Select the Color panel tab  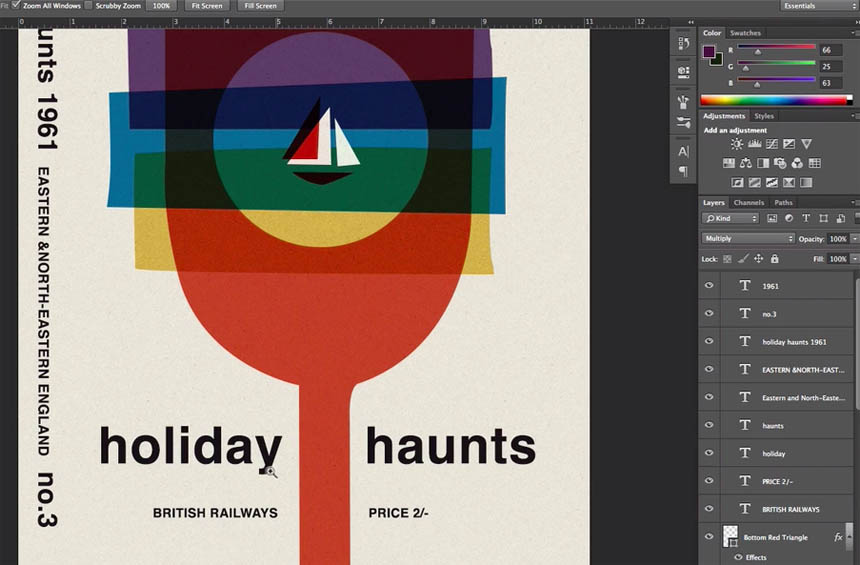[x=712, y=33]
